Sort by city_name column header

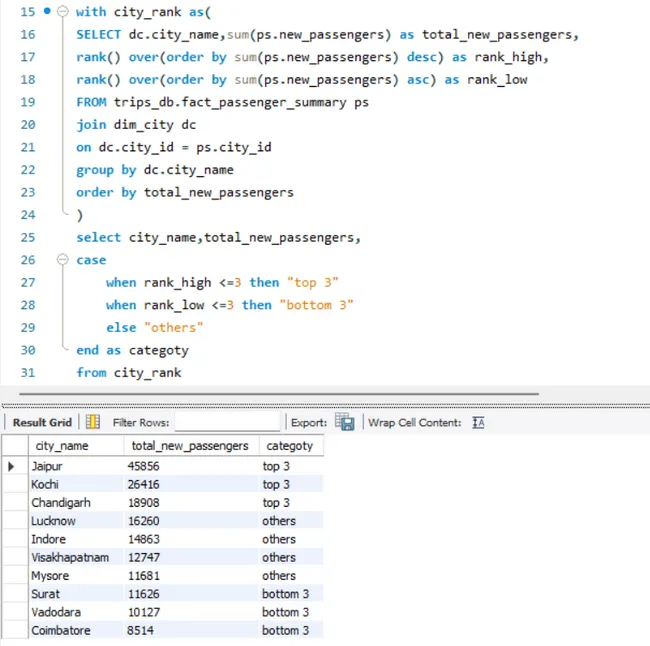[62, 446]
